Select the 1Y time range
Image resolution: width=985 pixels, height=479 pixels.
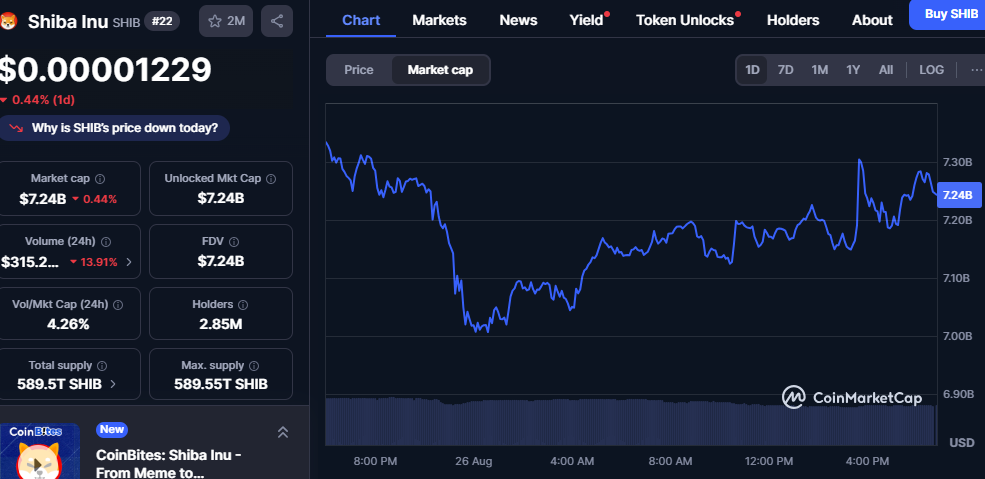pyautogui.click(x=852, y=70)
